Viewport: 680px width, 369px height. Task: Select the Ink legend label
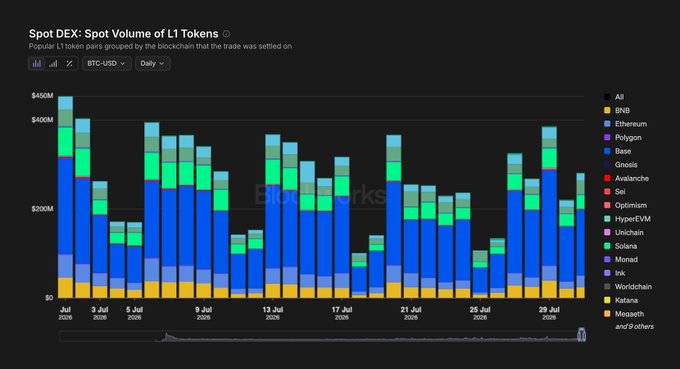[620, 273]
